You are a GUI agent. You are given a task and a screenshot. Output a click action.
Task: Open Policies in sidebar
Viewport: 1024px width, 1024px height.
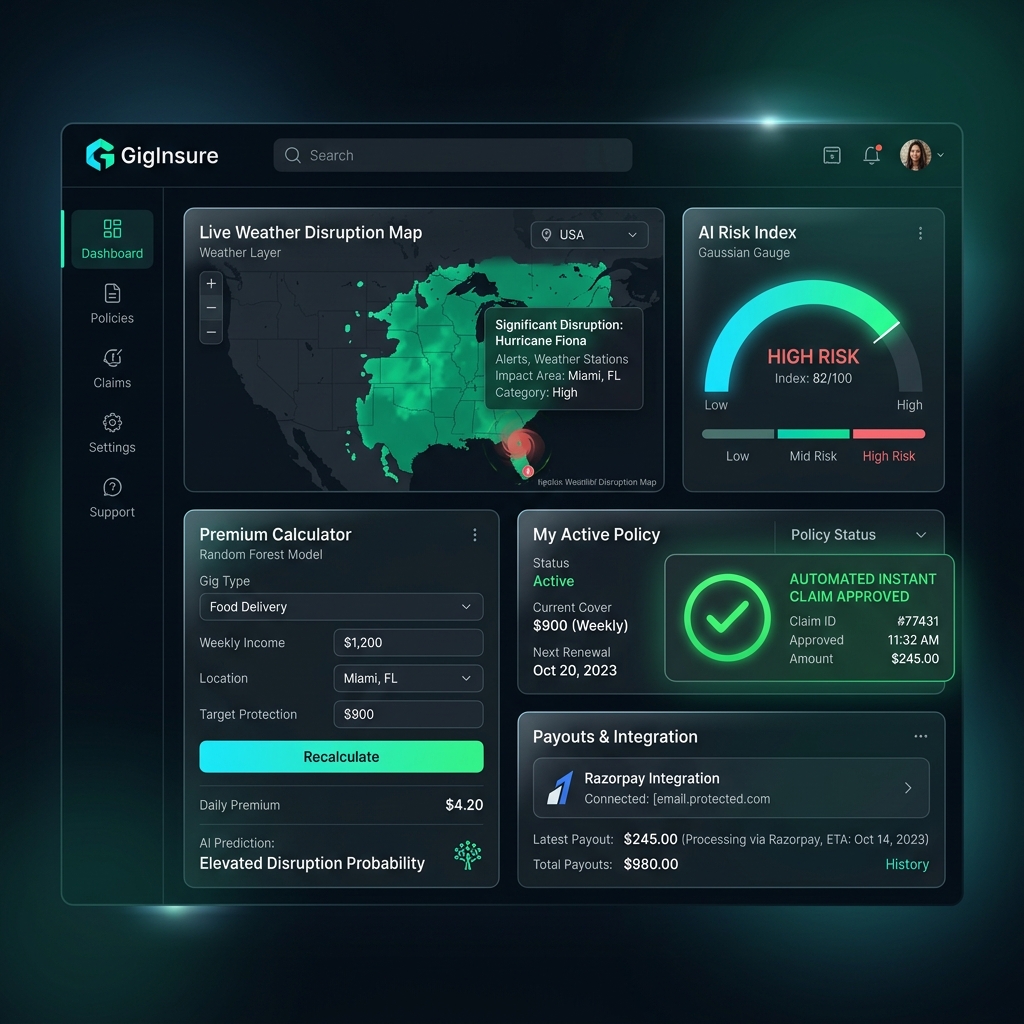click(x=112, y=304)
